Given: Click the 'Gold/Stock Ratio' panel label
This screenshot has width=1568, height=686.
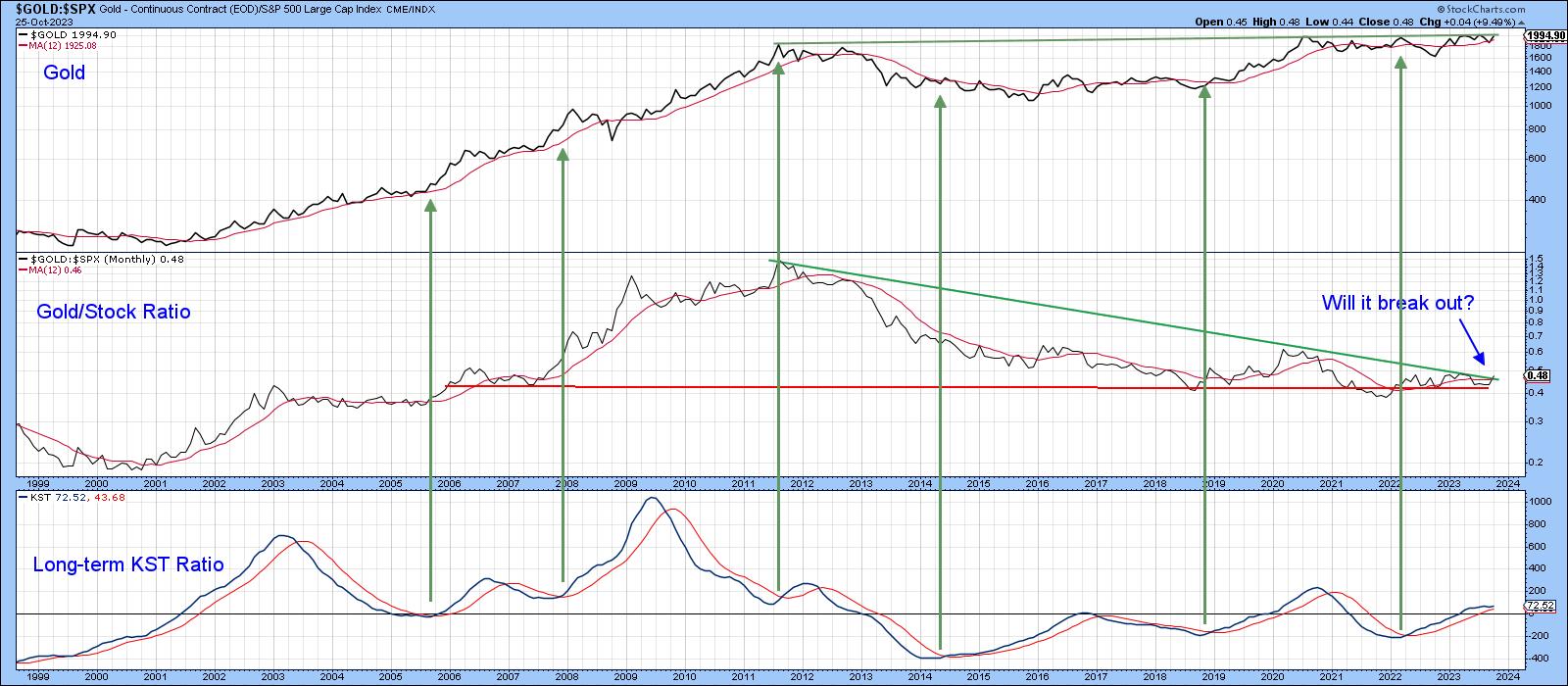Looking at the screenshot, I should click(113, 313).
